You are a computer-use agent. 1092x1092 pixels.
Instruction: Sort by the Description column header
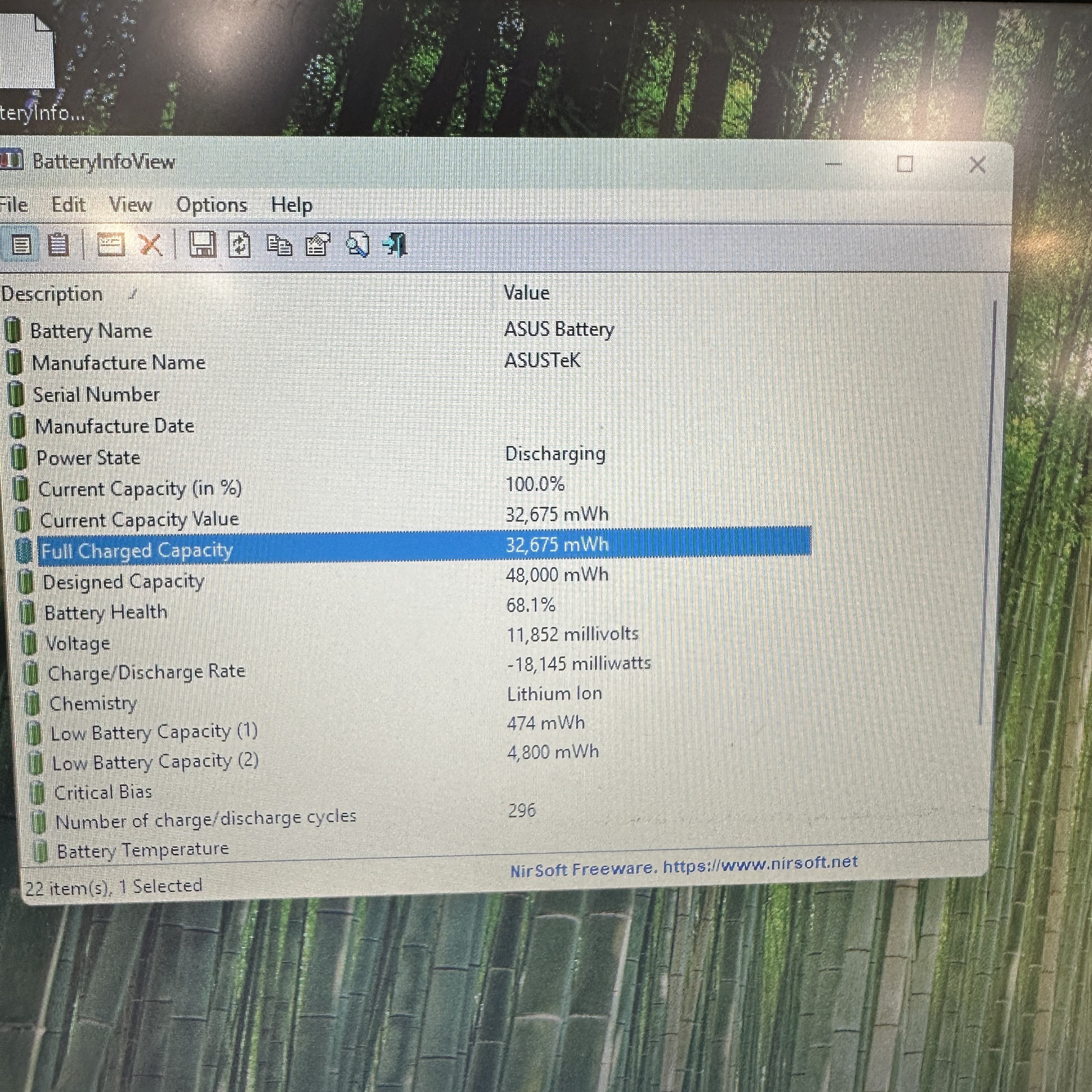pos(52,294)
